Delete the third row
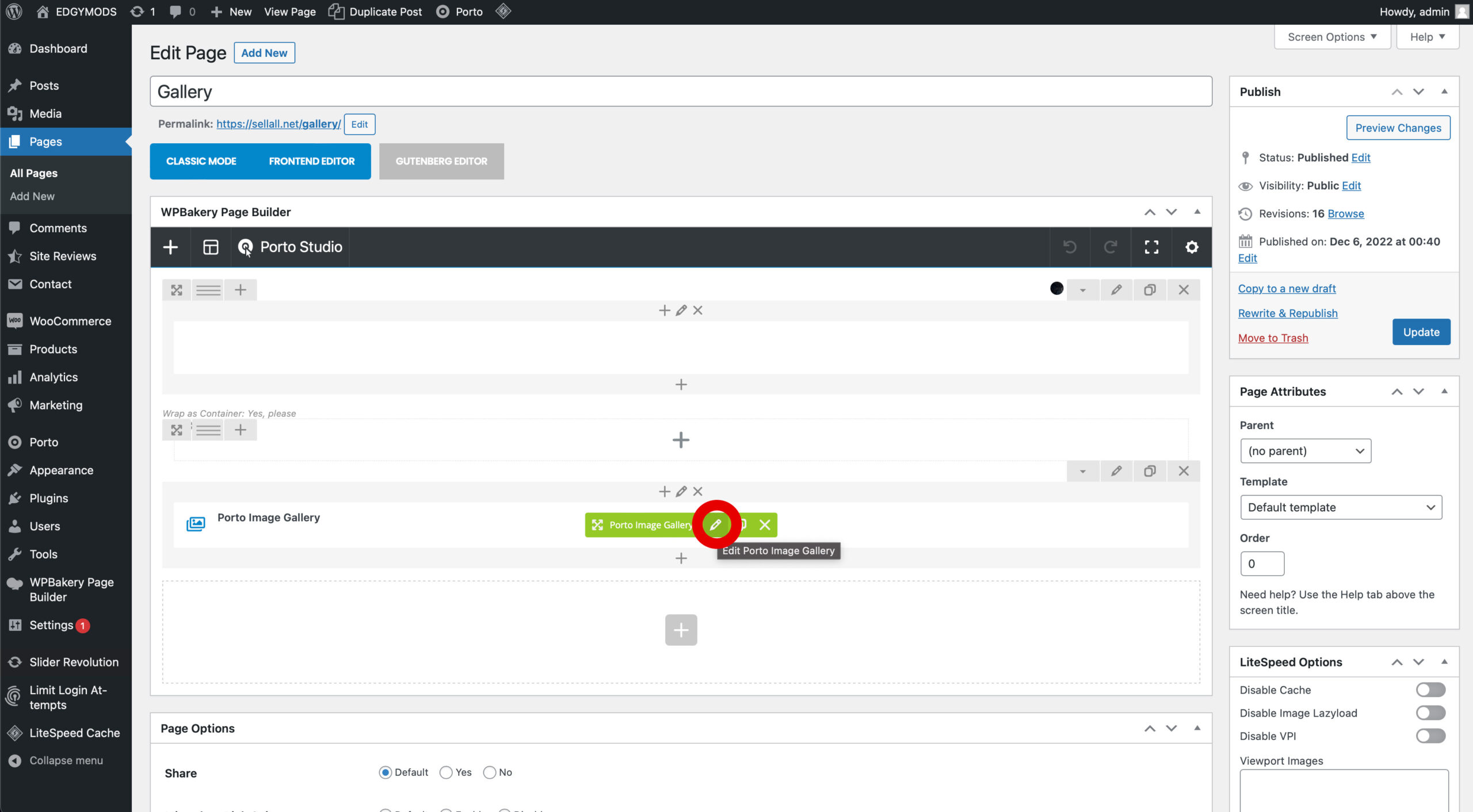Screen dimensions: 1473x812 pyautogui.click(x=1184, y=471)
